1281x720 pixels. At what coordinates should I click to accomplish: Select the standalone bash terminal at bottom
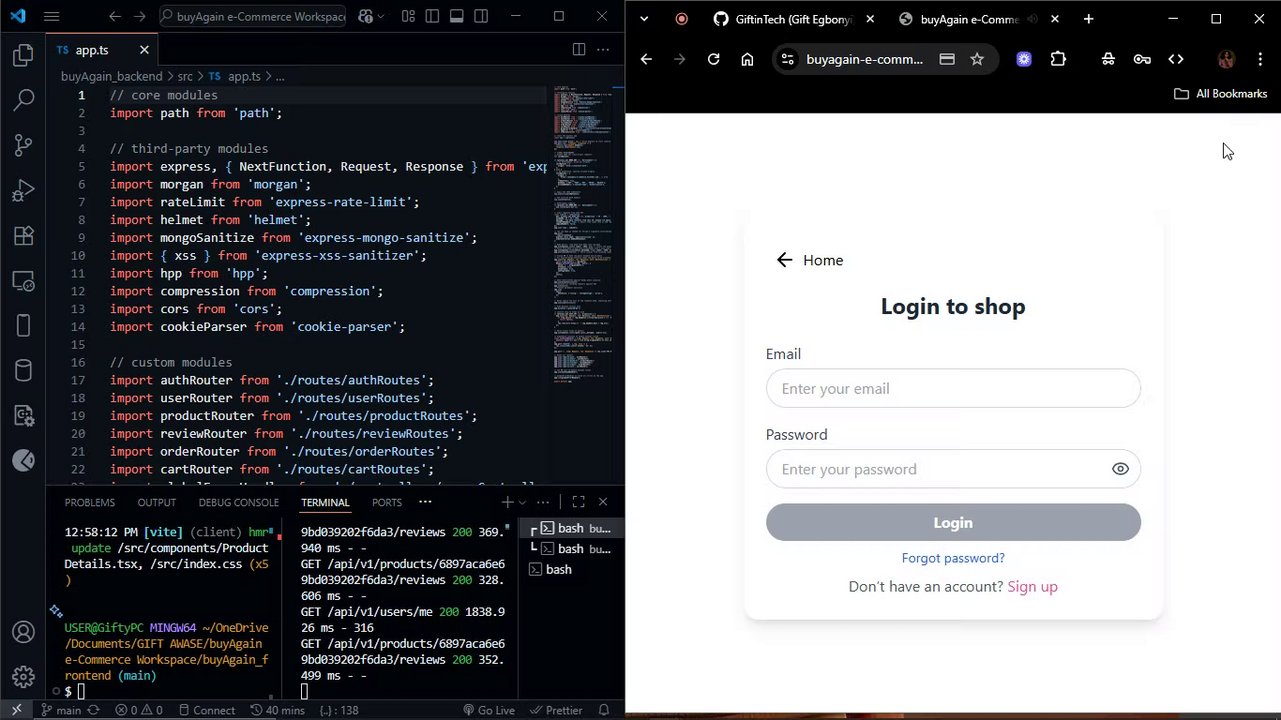point(571,569)
